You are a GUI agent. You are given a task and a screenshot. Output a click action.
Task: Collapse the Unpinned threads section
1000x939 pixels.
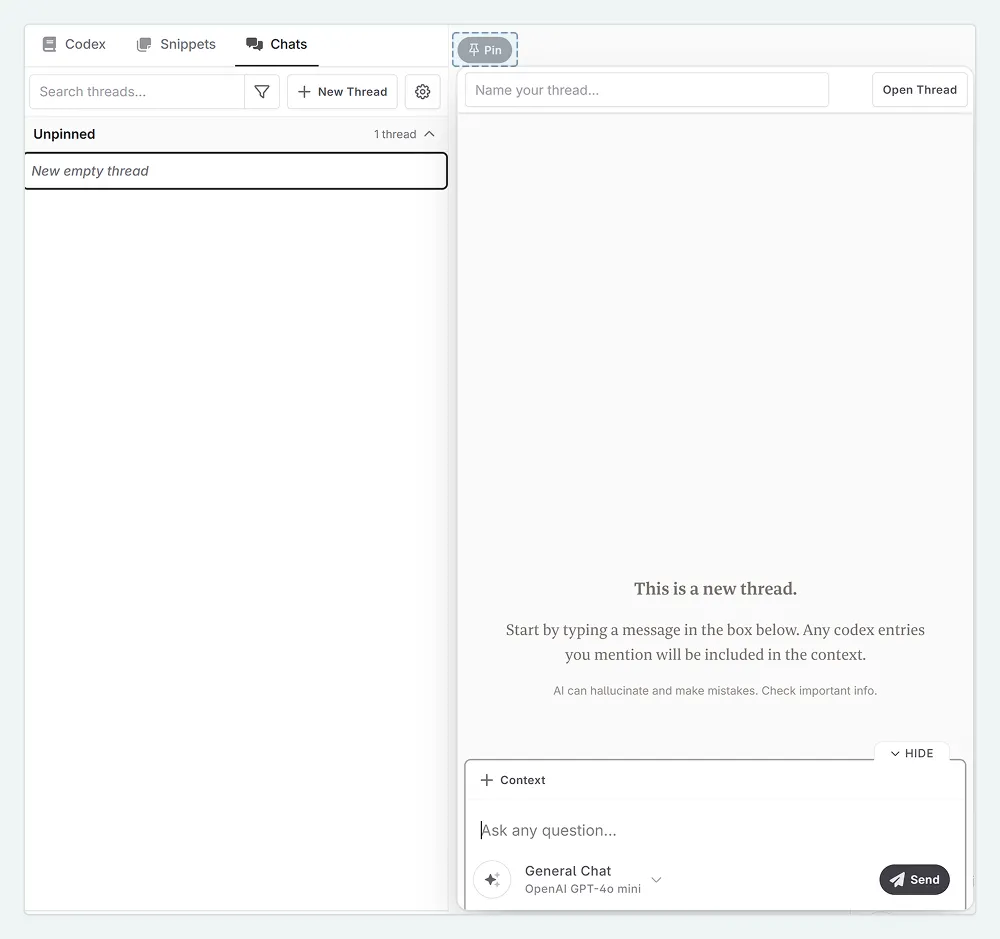(x=430, y=133)
